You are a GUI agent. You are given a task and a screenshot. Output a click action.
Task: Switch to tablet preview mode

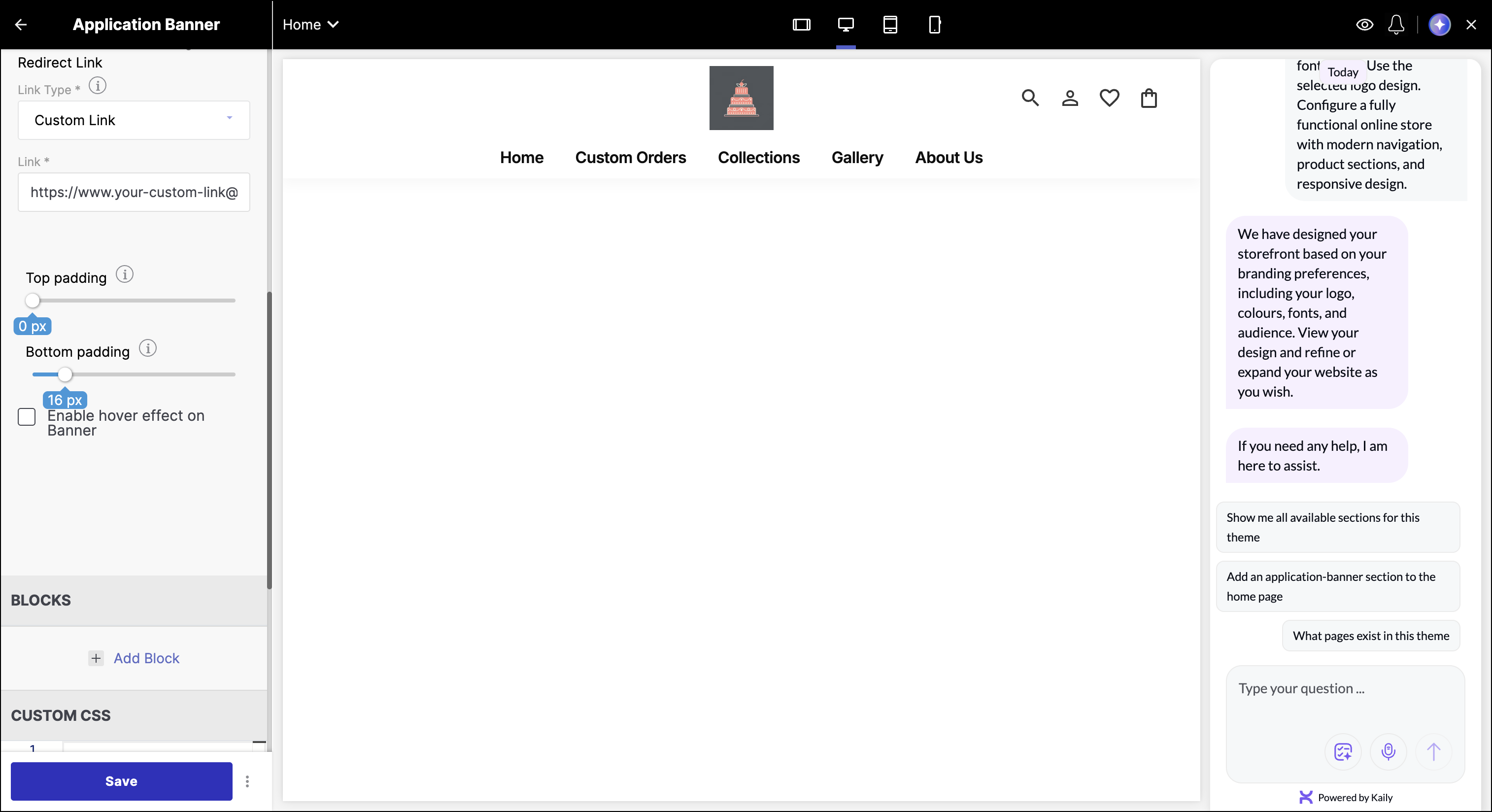(890, 25)
